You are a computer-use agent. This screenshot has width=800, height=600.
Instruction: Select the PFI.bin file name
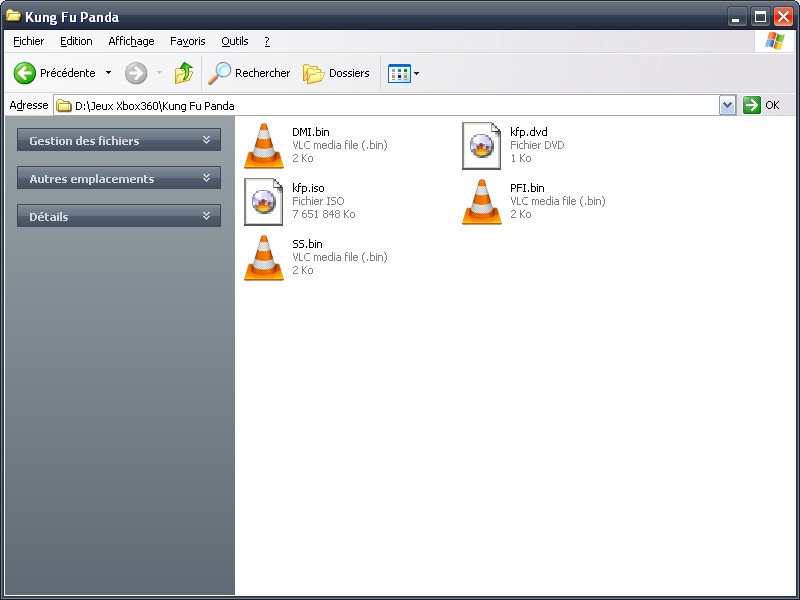(527, 188)
